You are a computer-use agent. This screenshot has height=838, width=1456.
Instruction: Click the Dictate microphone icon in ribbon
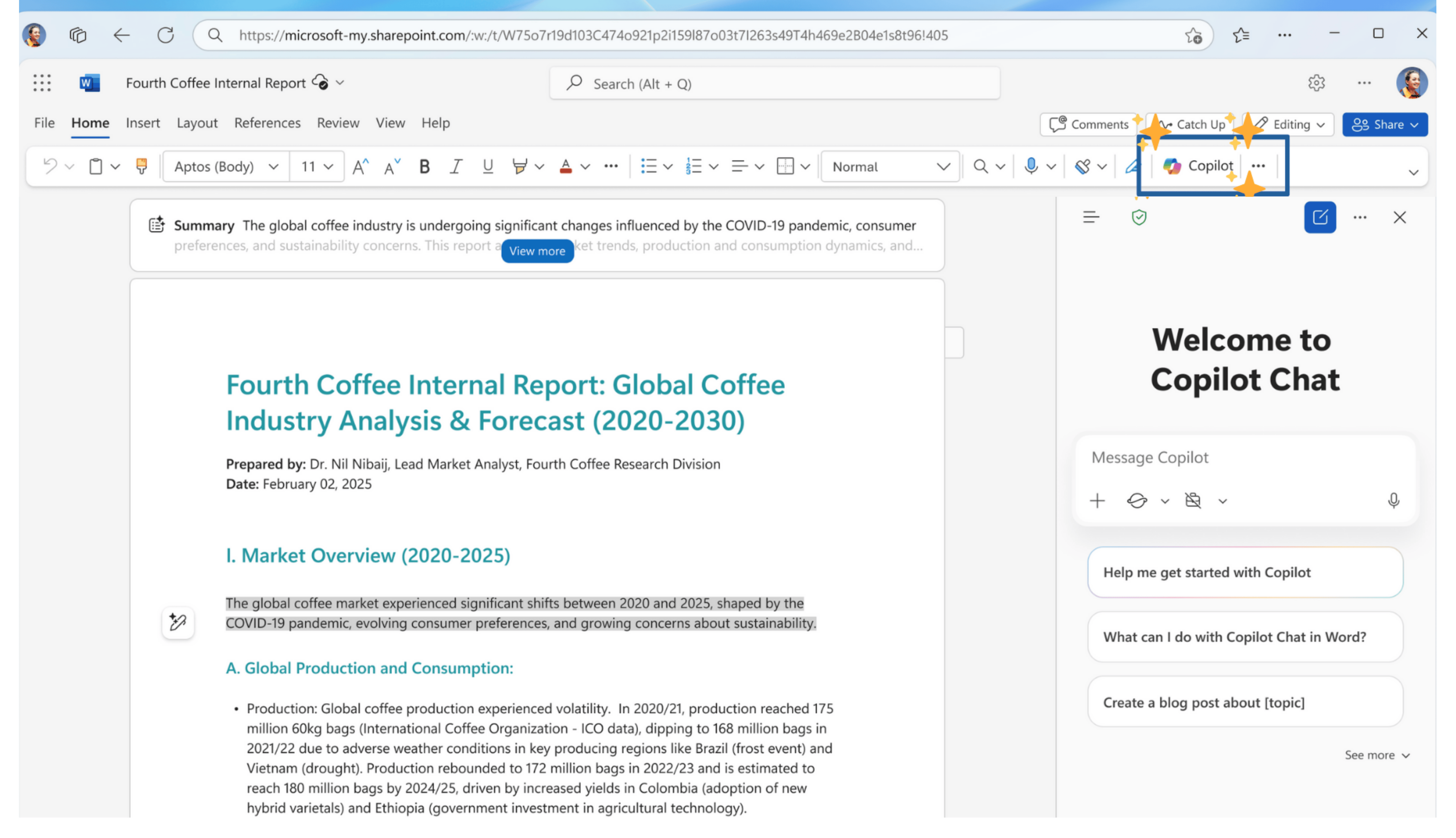pos(1031,166)
